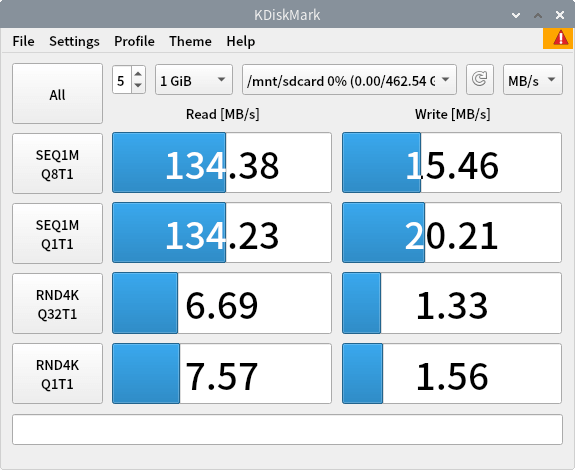This screenshot has width=575, height=470.
Task: Click the refresh storage list icon button
Action: 480,80
